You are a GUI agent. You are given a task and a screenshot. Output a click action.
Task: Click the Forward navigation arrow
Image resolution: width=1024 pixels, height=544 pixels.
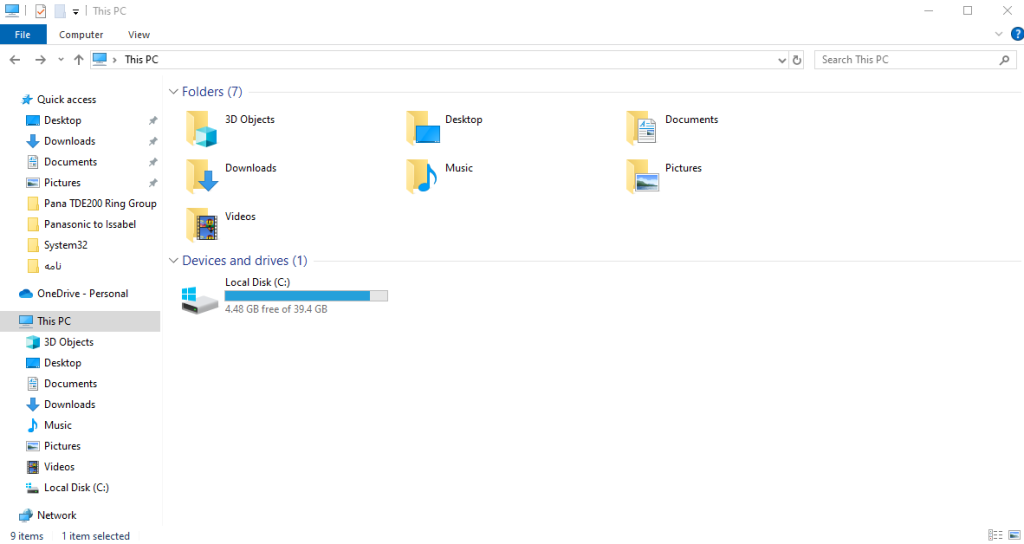point(40,59)
